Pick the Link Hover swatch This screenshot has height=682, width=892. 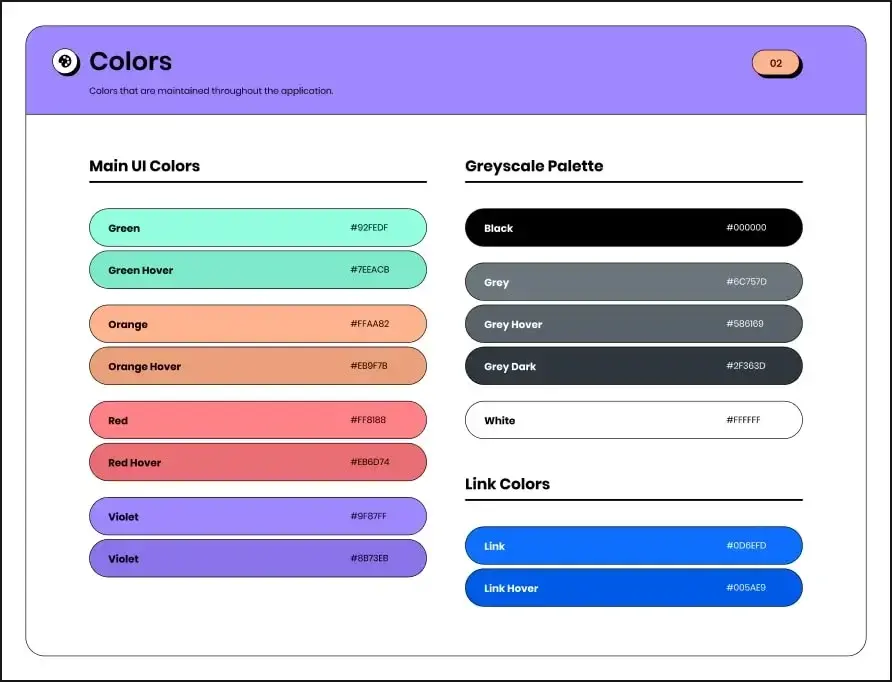633,588
